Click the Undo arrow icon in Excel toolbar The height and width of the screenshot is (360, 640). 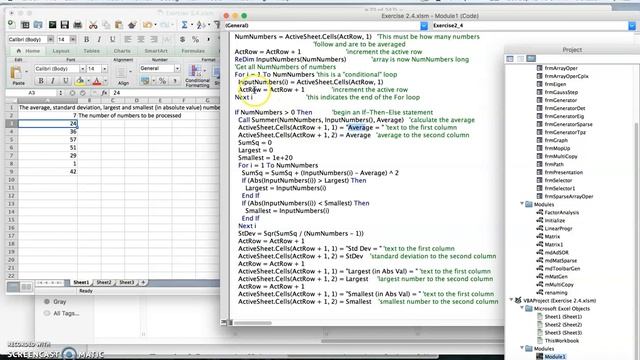tap(147, 25)
